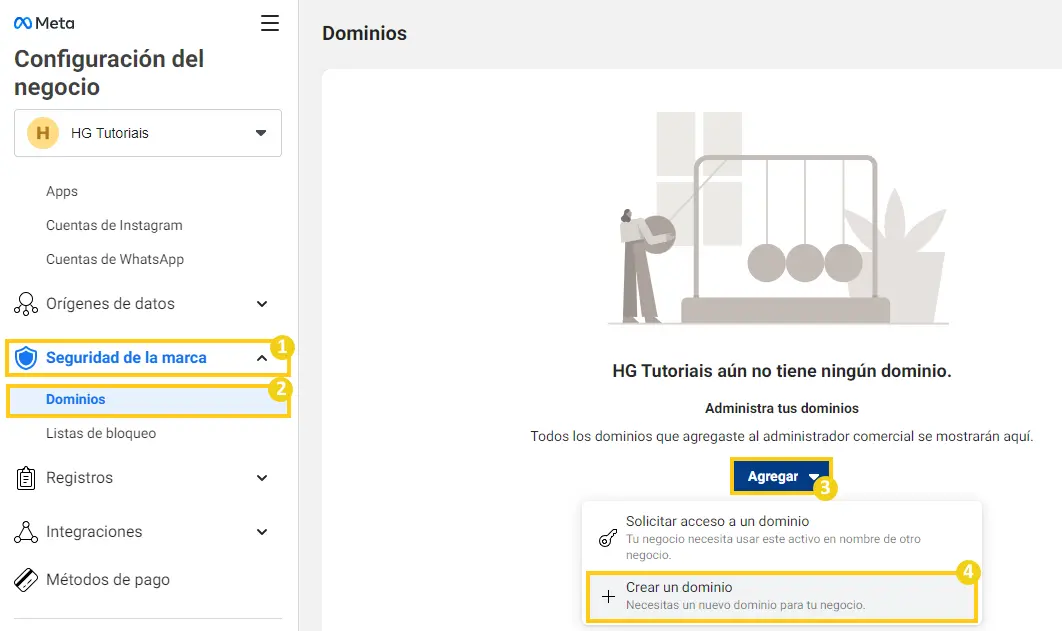Click the Registros label

pos(79,478)
